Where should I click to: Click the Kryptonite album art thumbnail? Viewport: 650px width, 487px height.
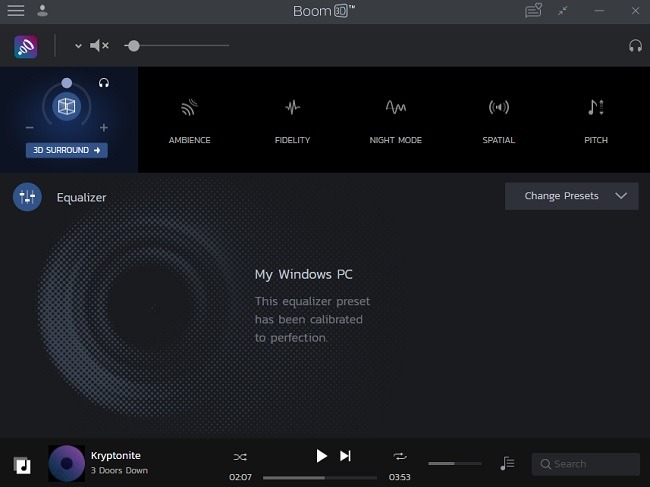click(67, 463)
